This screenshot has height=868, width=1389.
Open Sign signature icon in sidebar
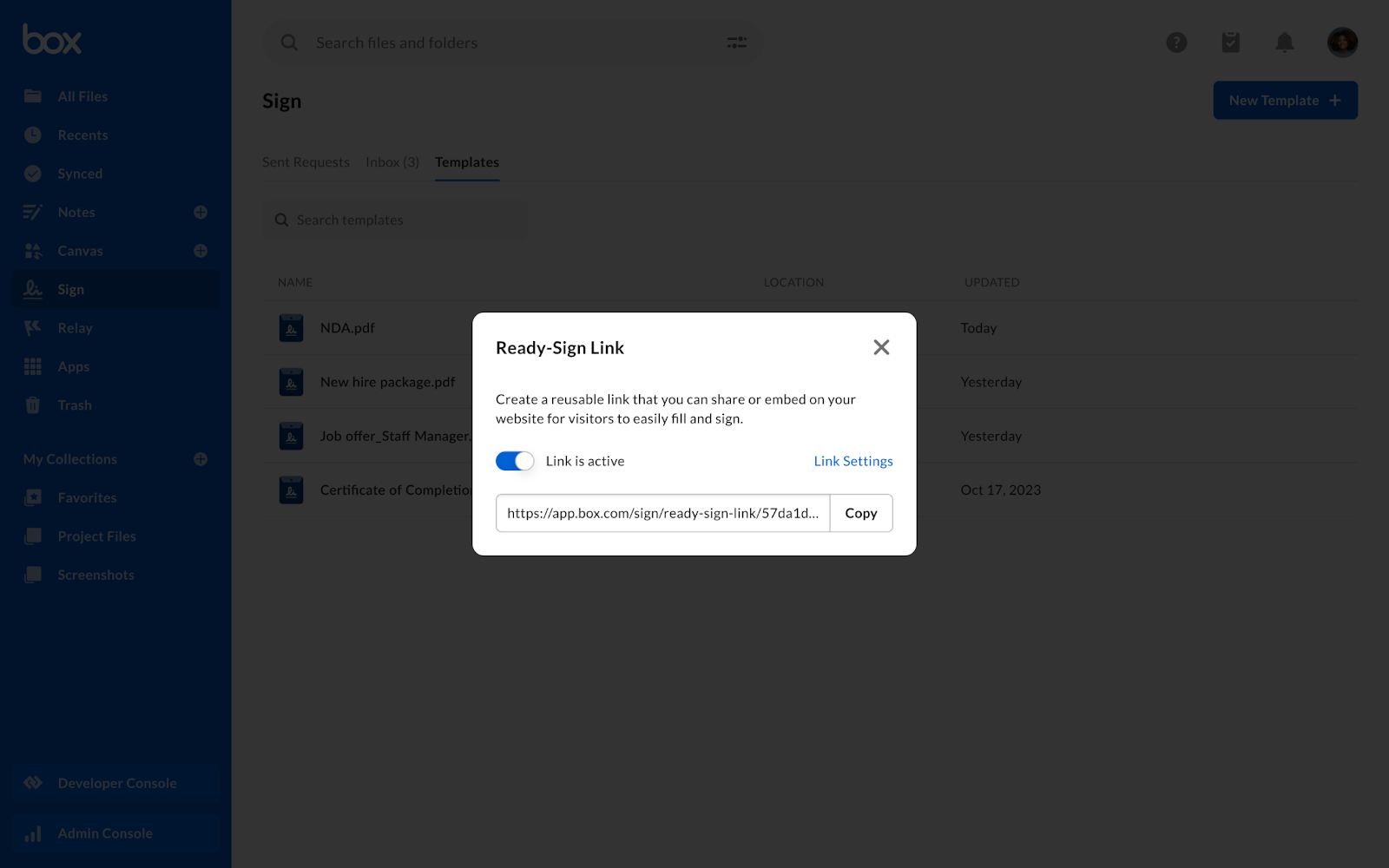coord(33,289)
